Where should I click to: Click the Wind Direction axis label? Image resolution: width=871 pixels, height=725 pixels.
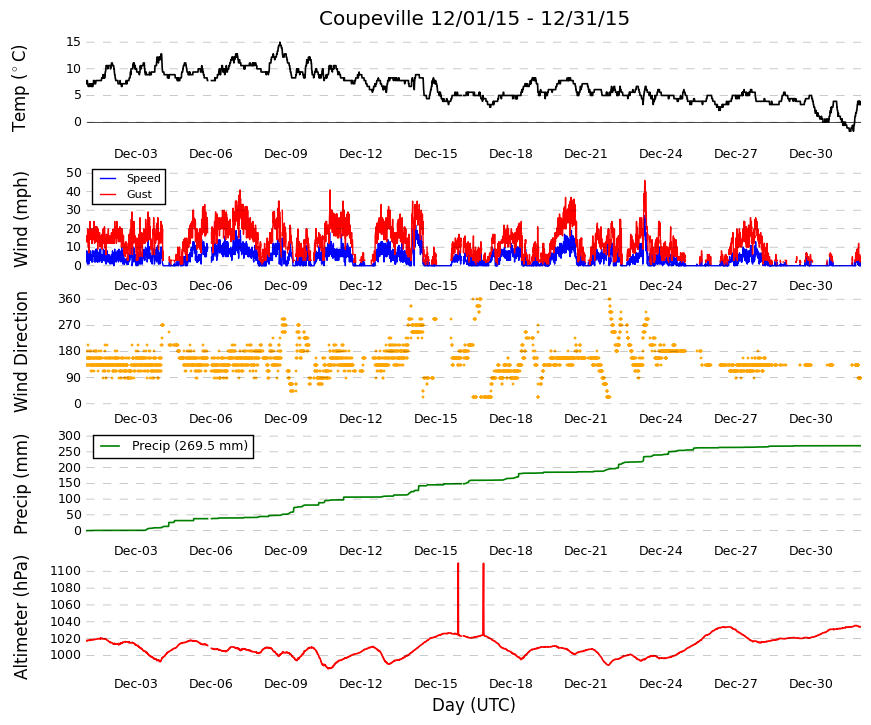[x=21, y=352]
